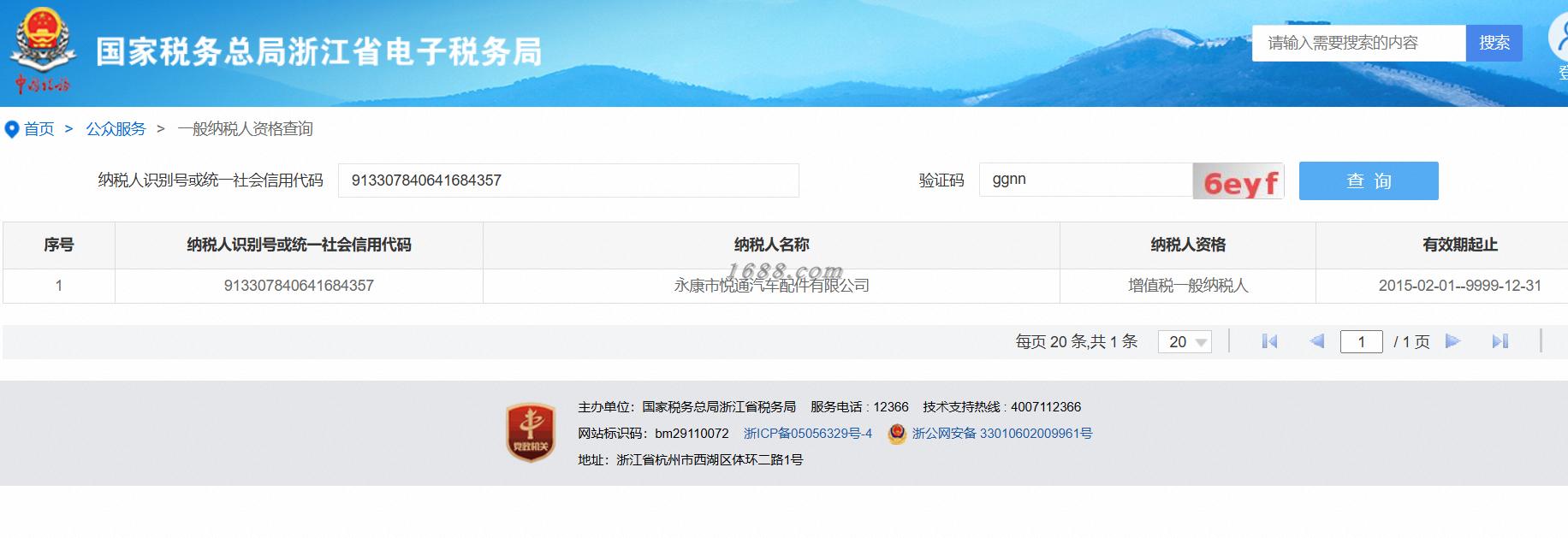Click row number 1 cell
The width and height of the screenshot is (1568, 538).
tap(59, 286)
